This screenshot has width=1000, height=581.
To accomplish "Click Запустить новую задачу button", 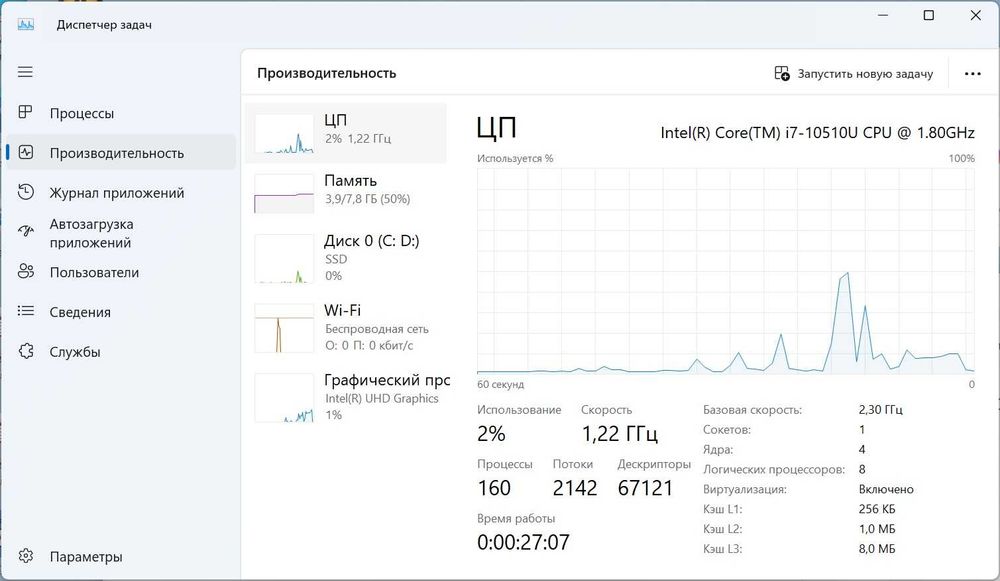I will tap(853, 74).
